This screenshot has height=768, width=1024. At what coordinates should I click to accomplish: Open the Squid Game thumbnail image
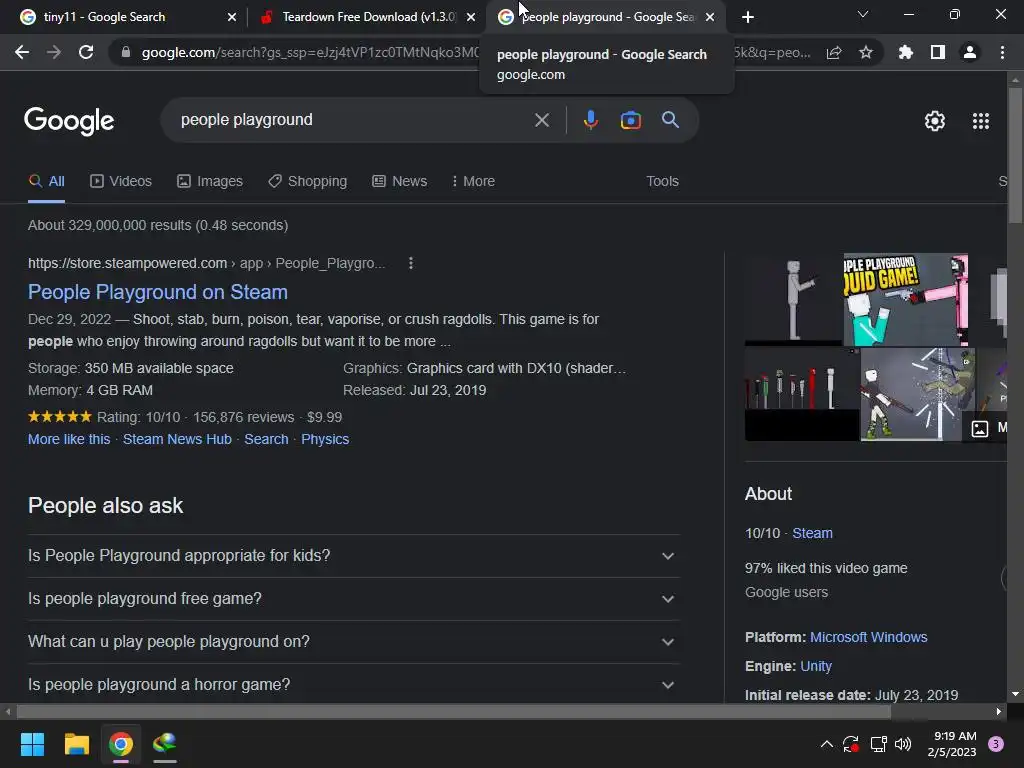(905, 299)
